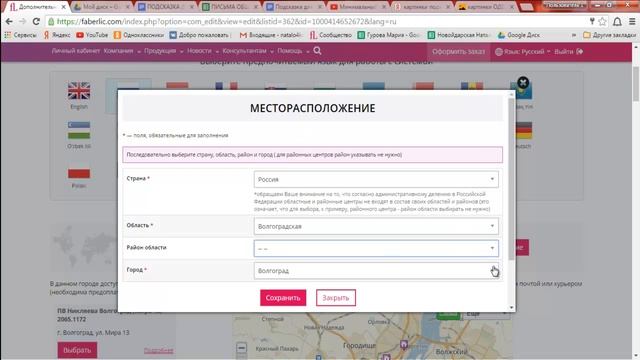This screenshot has height=360, width=640.
Task: Click the Закрыть button in the dialog
Action: 336,298
